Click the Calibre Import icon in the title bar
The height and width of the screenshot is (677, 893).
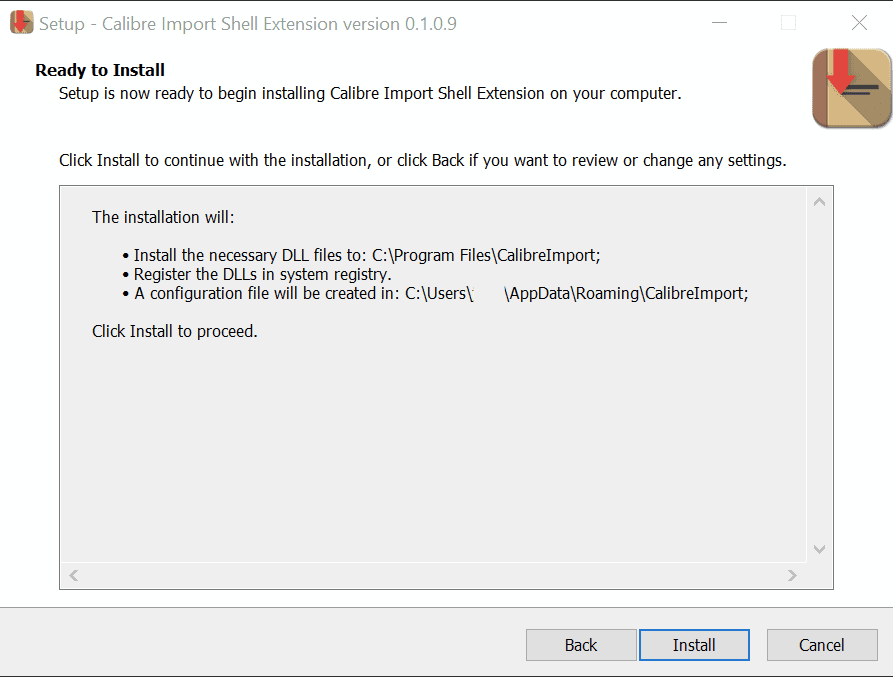pyautogui.click(x=21, y=23)
